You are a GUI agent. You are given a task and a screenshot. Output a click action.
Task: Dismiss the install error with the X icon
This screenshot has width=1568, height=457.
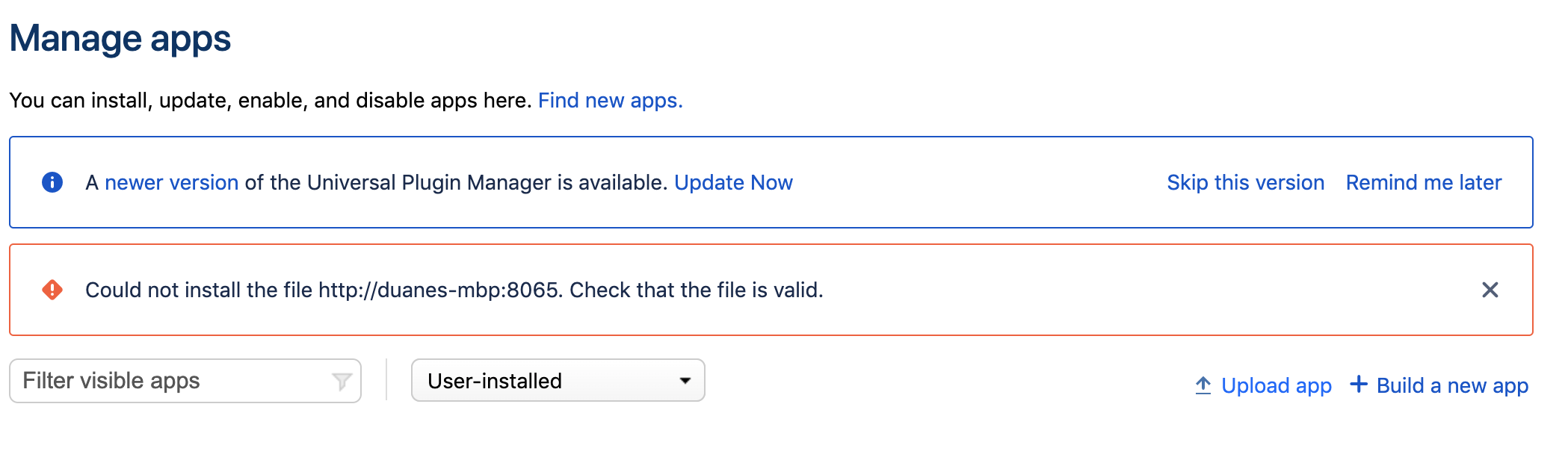tap(1490, 290)
